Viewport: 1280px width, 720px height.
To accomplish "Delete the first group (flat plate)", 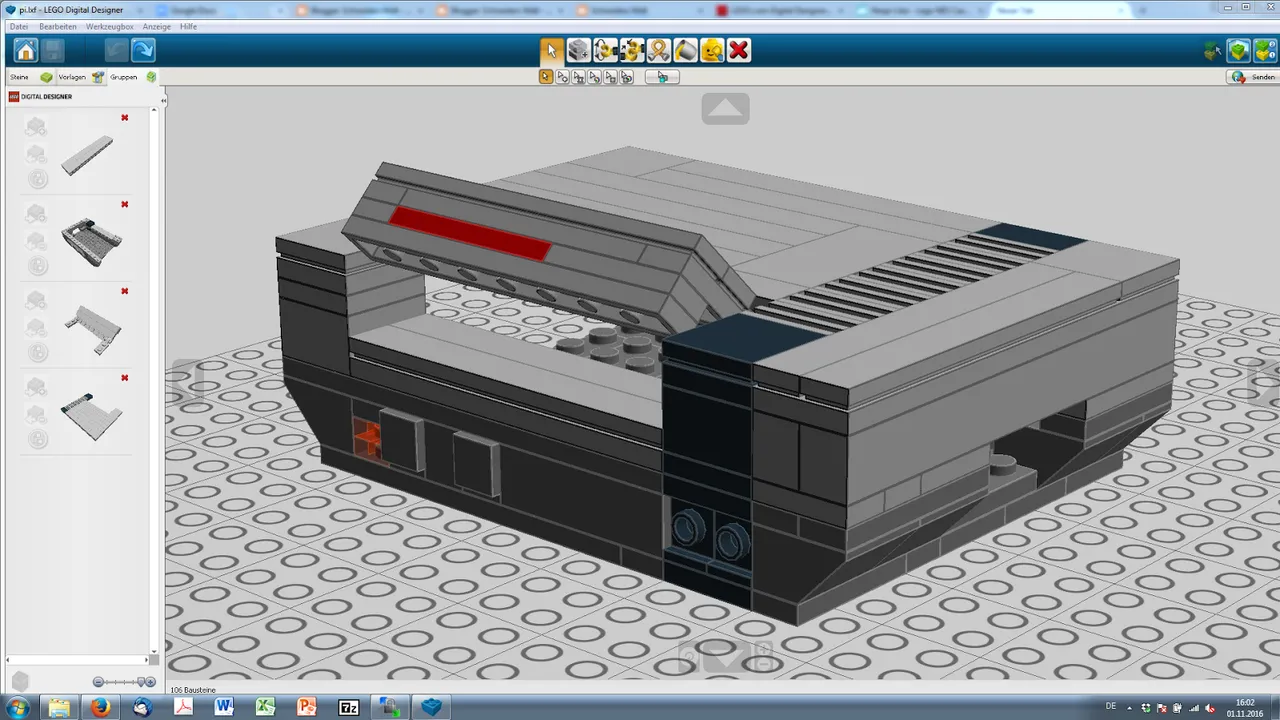I will point(125,118).
